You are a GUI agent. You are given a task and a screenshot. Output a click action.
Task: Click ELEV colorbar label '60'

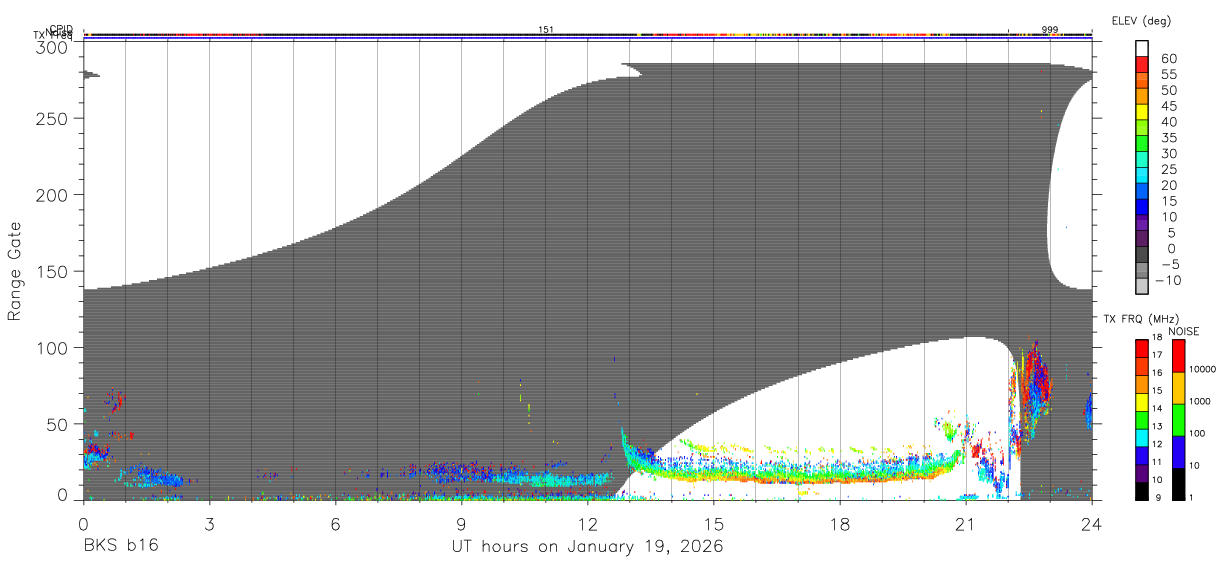coord(1169,58)
